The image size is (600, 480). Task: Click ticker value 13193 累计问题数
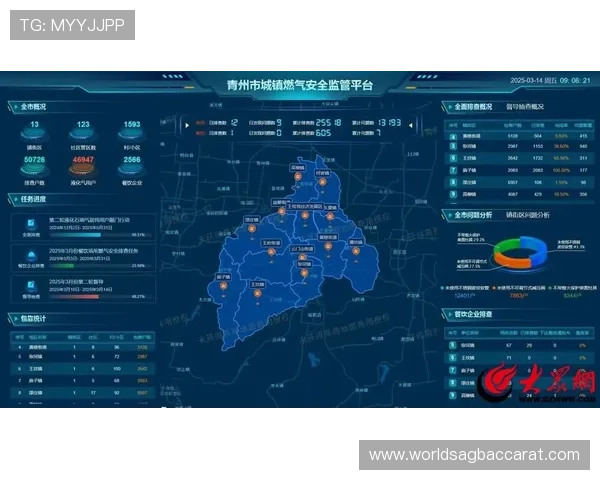pos(390,122)
